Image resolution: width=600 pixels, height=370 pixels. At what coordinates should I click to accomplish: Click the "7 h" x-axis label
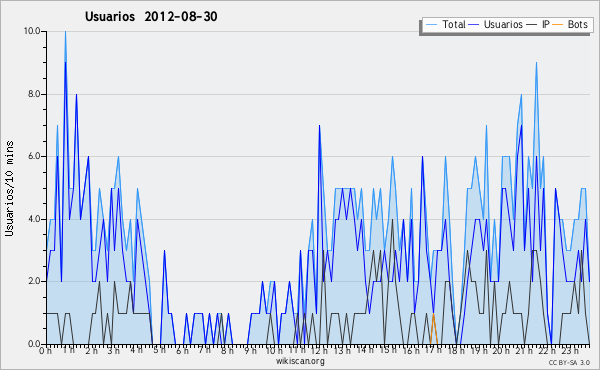pos(205,350)
